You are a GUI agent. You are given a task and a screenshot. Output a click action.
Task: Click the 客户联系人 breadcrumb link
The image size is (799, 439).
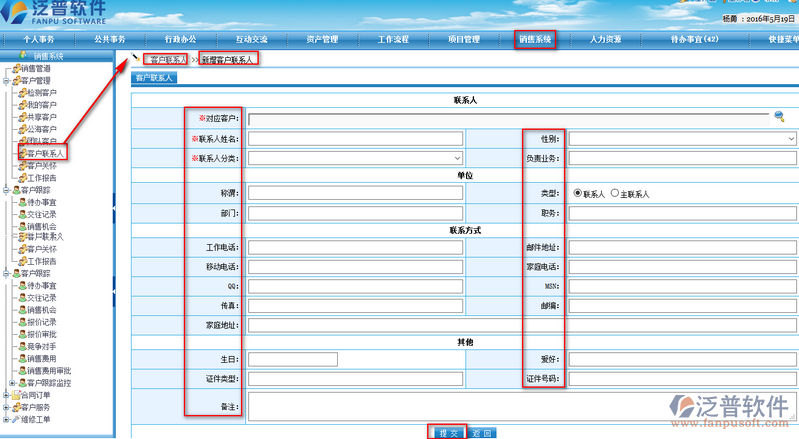coord(169,60)
